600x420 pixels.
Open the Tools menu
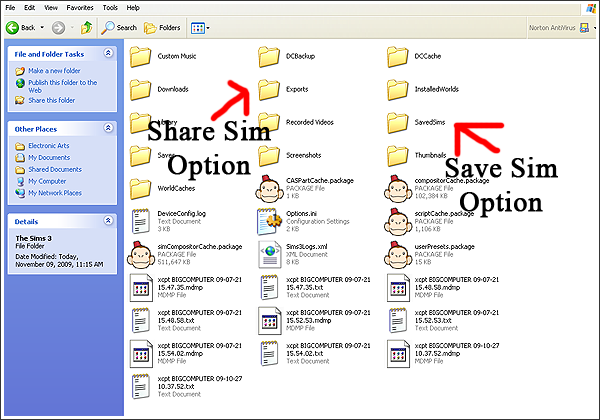click(x=110, y=8)
